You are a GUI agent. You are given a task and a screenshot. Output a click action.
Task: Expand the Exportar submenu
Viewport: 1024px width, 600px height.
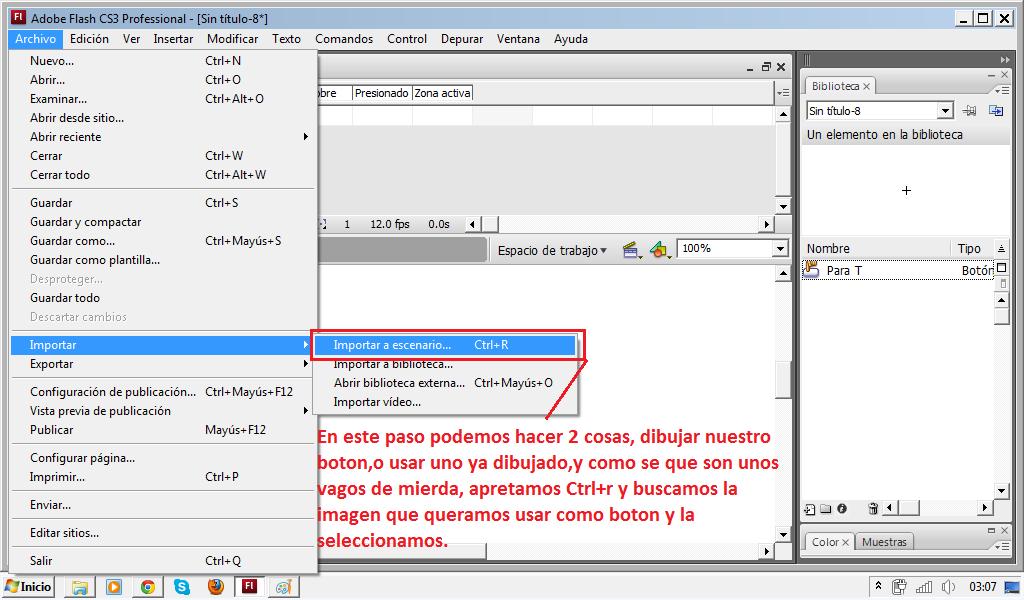point(163,364)
